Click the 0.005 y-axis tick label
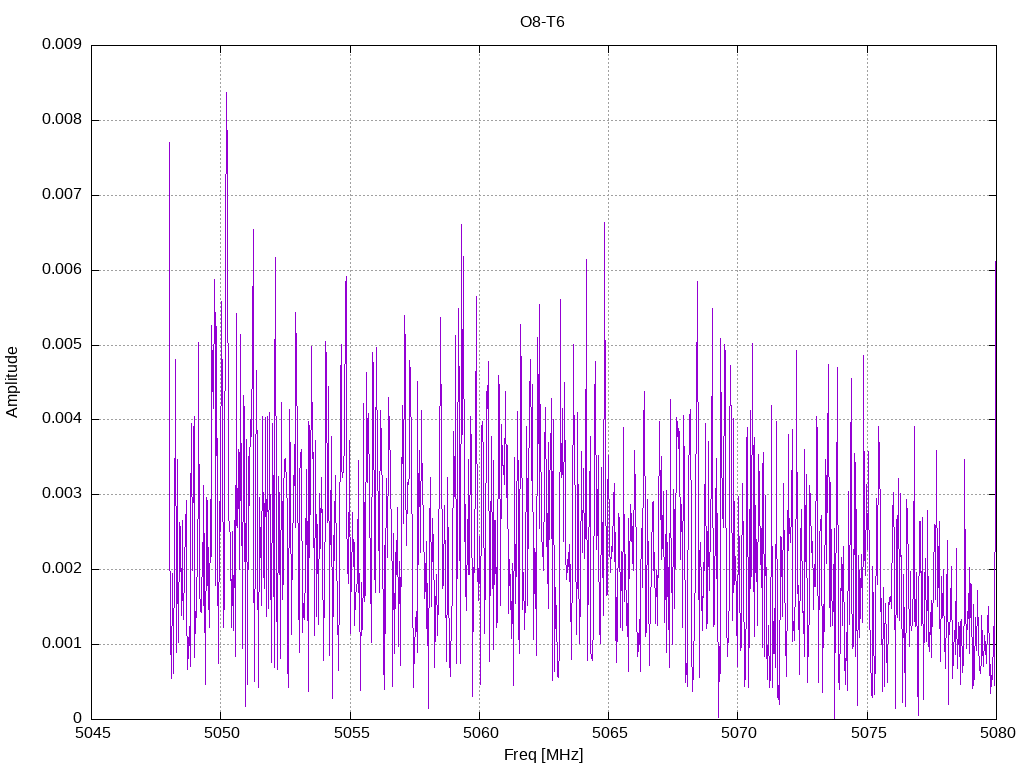The height and width of the screenshot is (768, 1024). 62,344
